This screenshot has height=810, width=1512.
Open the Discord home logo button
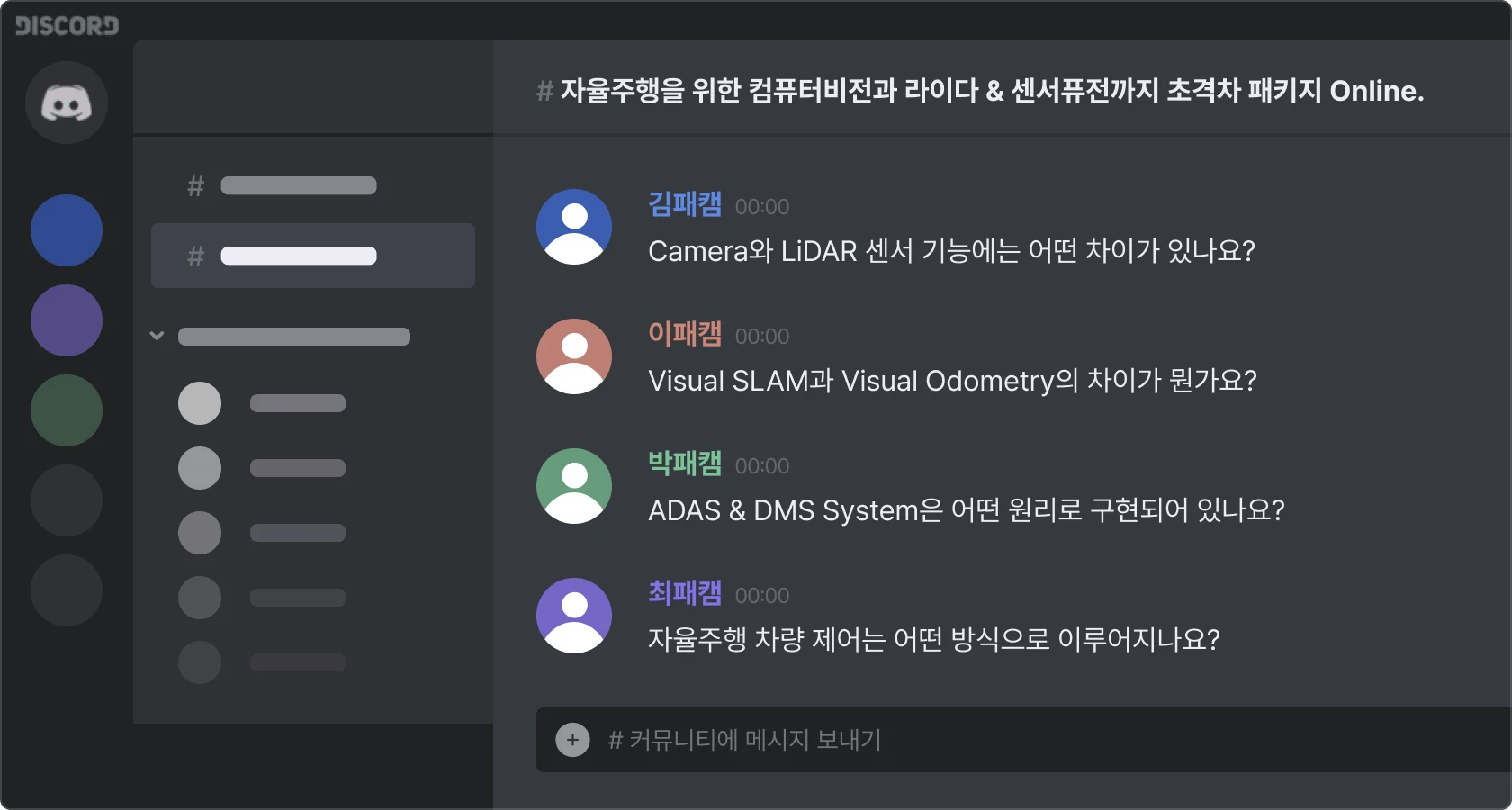point(67,103)
